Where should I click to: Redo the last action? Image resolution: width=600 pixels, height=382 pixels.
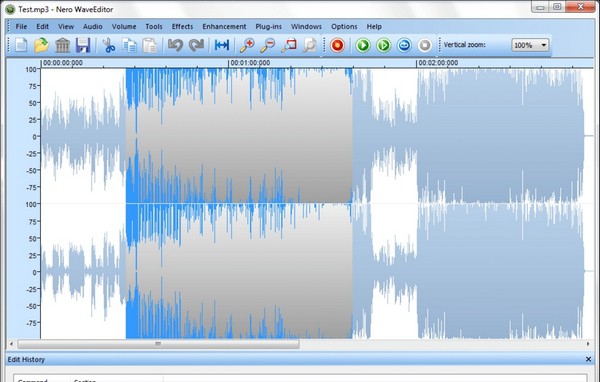tap(196, 45)
